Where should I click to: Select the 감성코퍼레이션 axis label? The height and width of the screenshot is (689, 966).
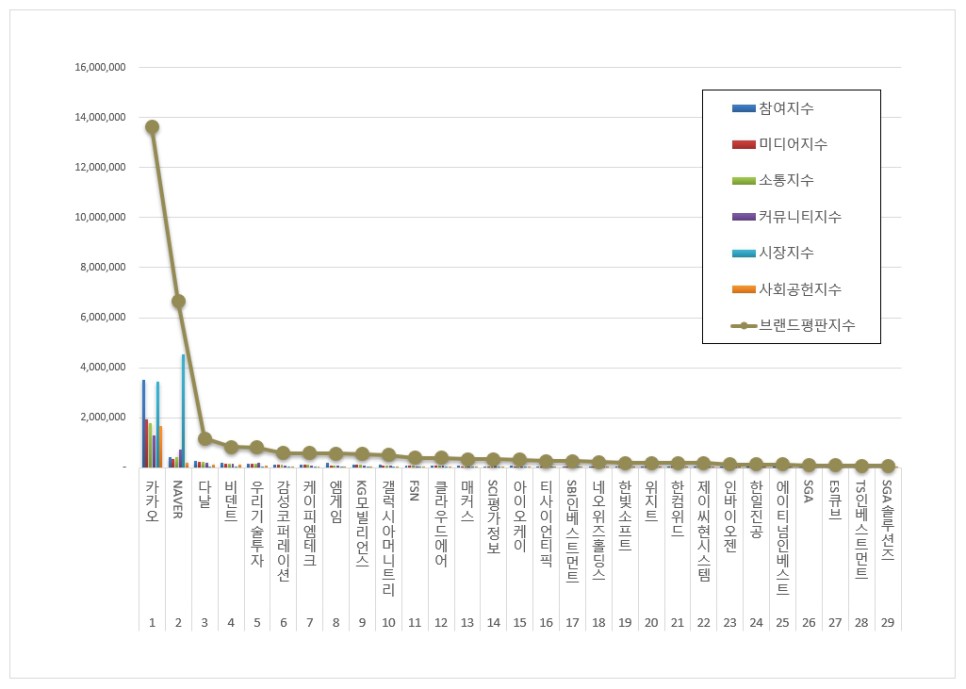(x=283, y=531)
